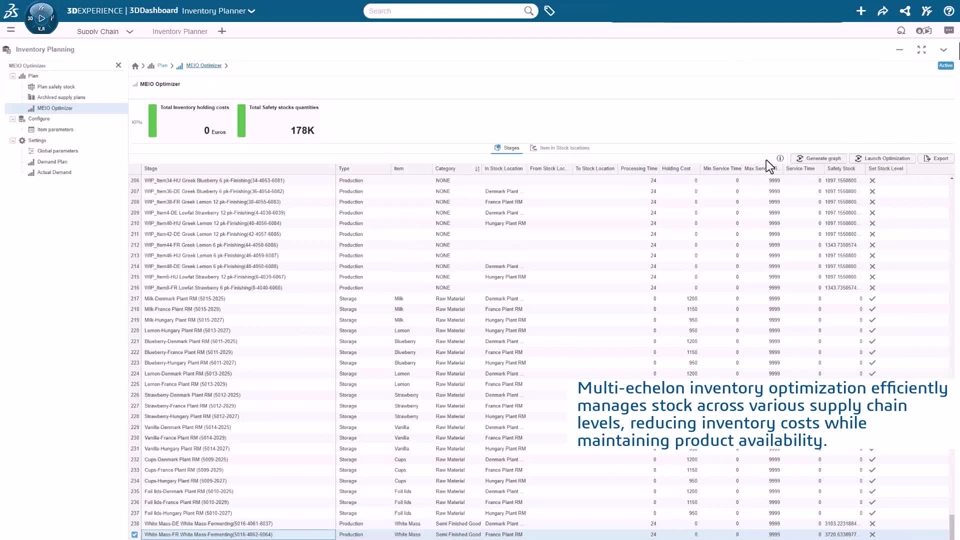Select the Item in Stock locations tab

560,148
